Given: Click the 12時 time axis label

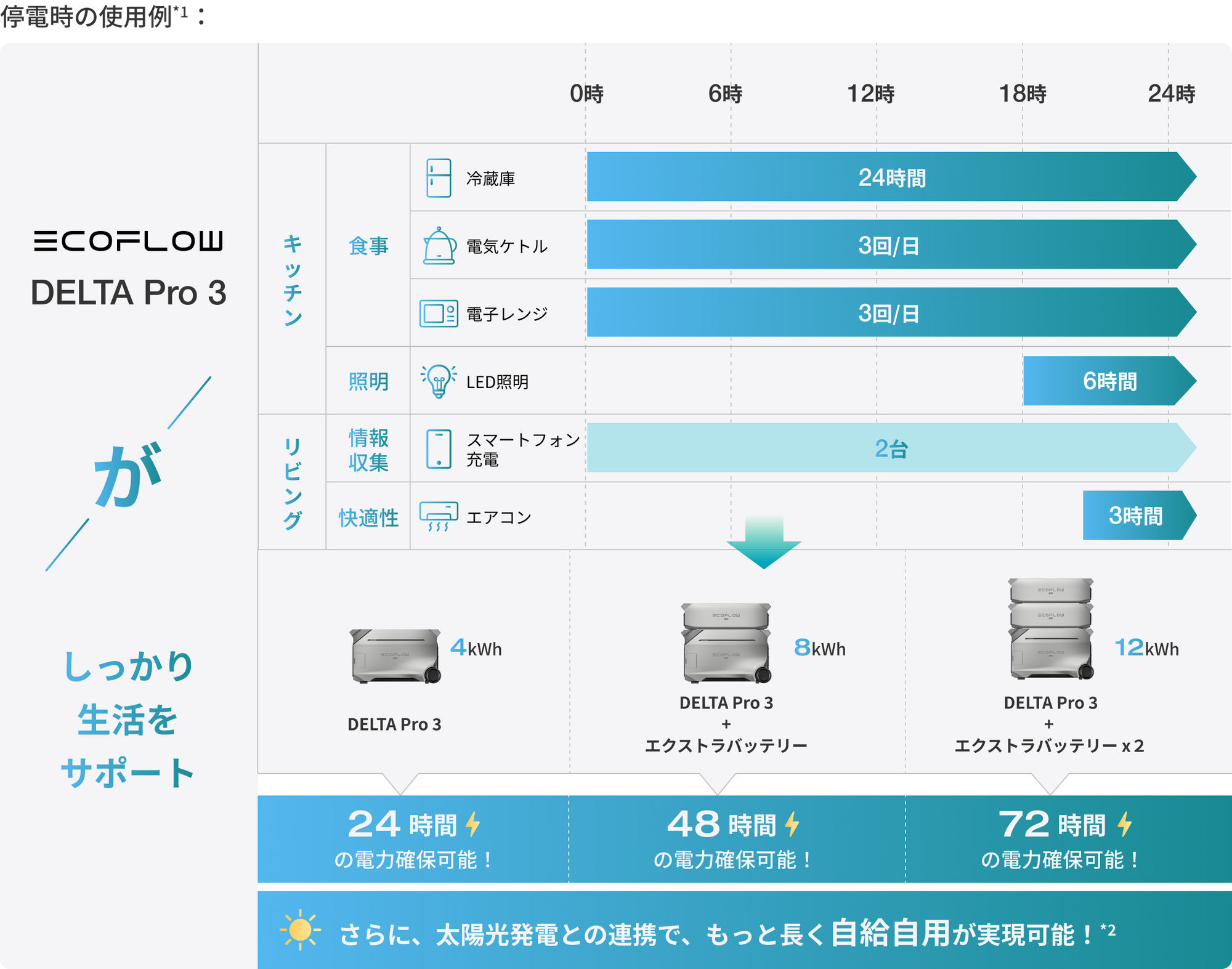Looking at the screenshot, I should coord(870,94).
